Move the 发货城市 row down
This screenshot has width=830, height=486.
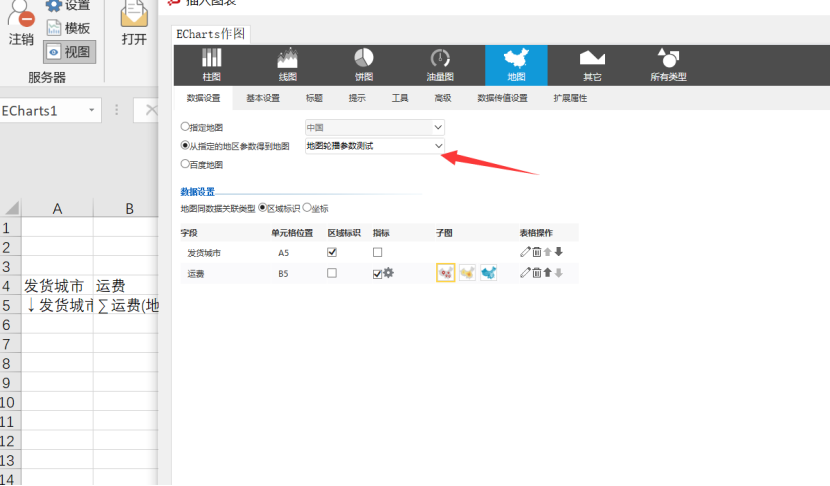[x=558, y=252]
